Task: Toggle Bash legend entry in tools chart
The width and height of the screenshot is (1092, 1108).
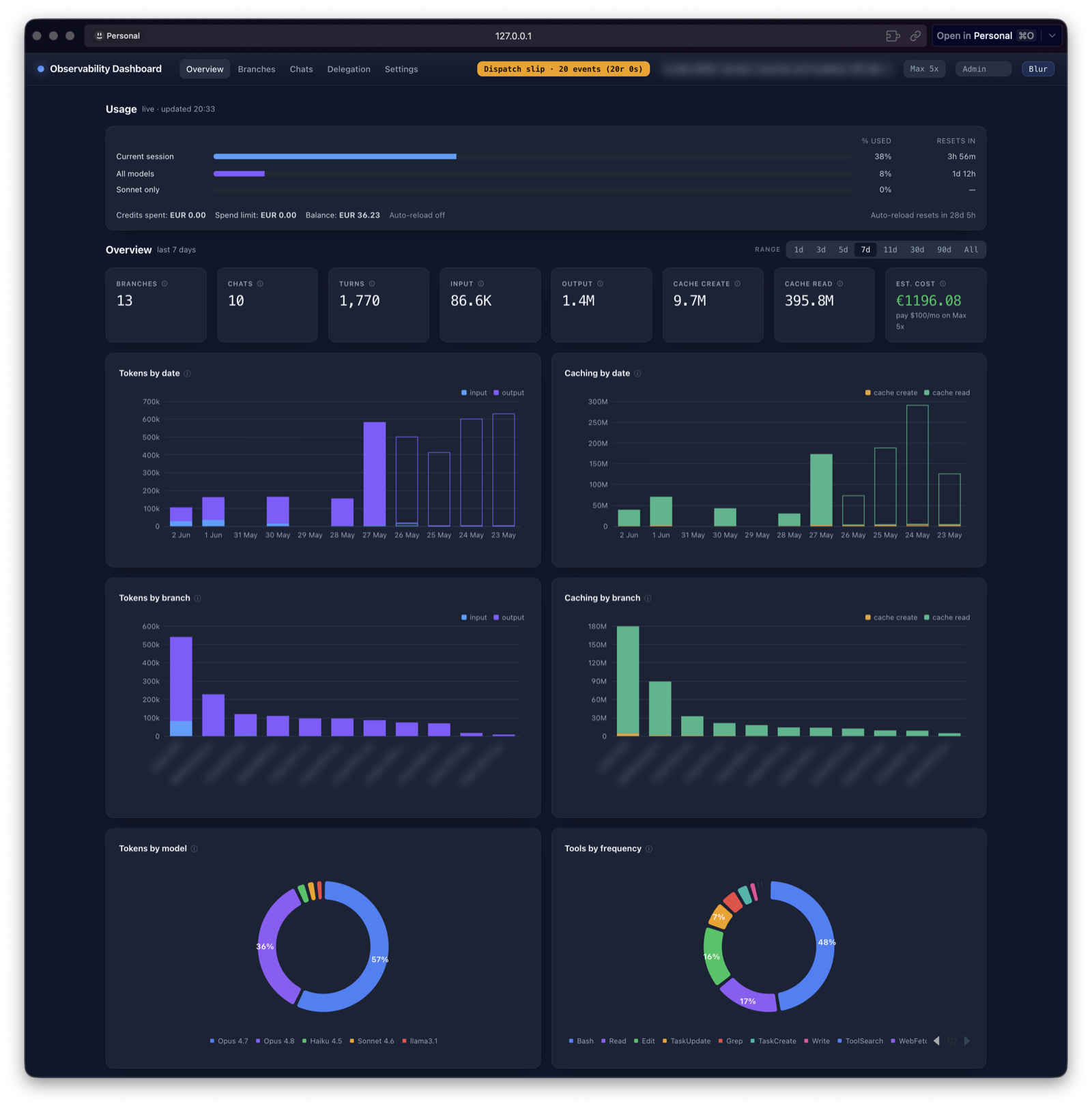Action: (581, 1041)
